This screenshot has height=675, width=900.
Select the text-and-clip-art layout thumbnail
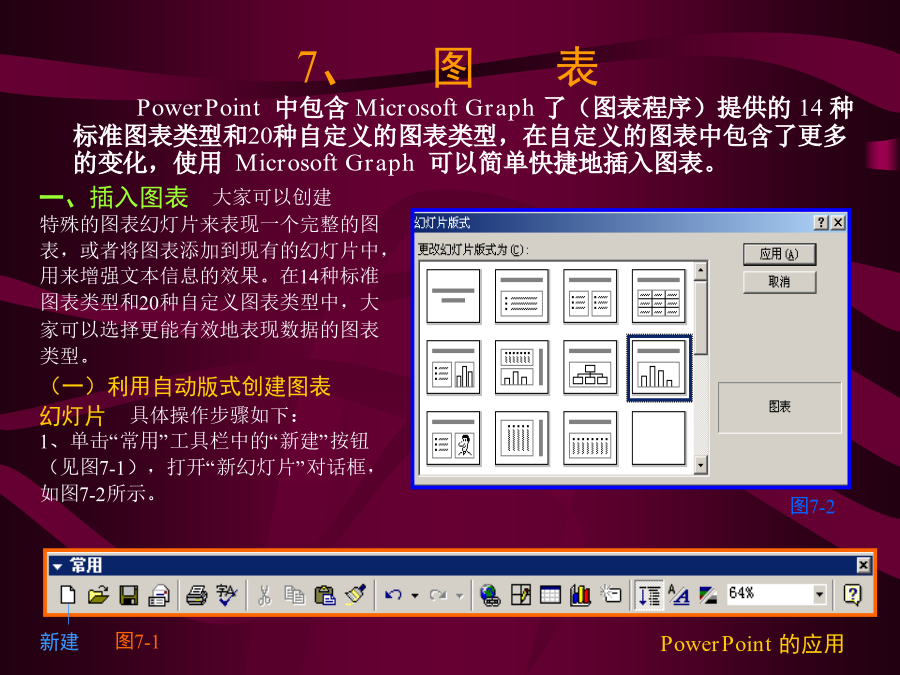click(453, 438)
